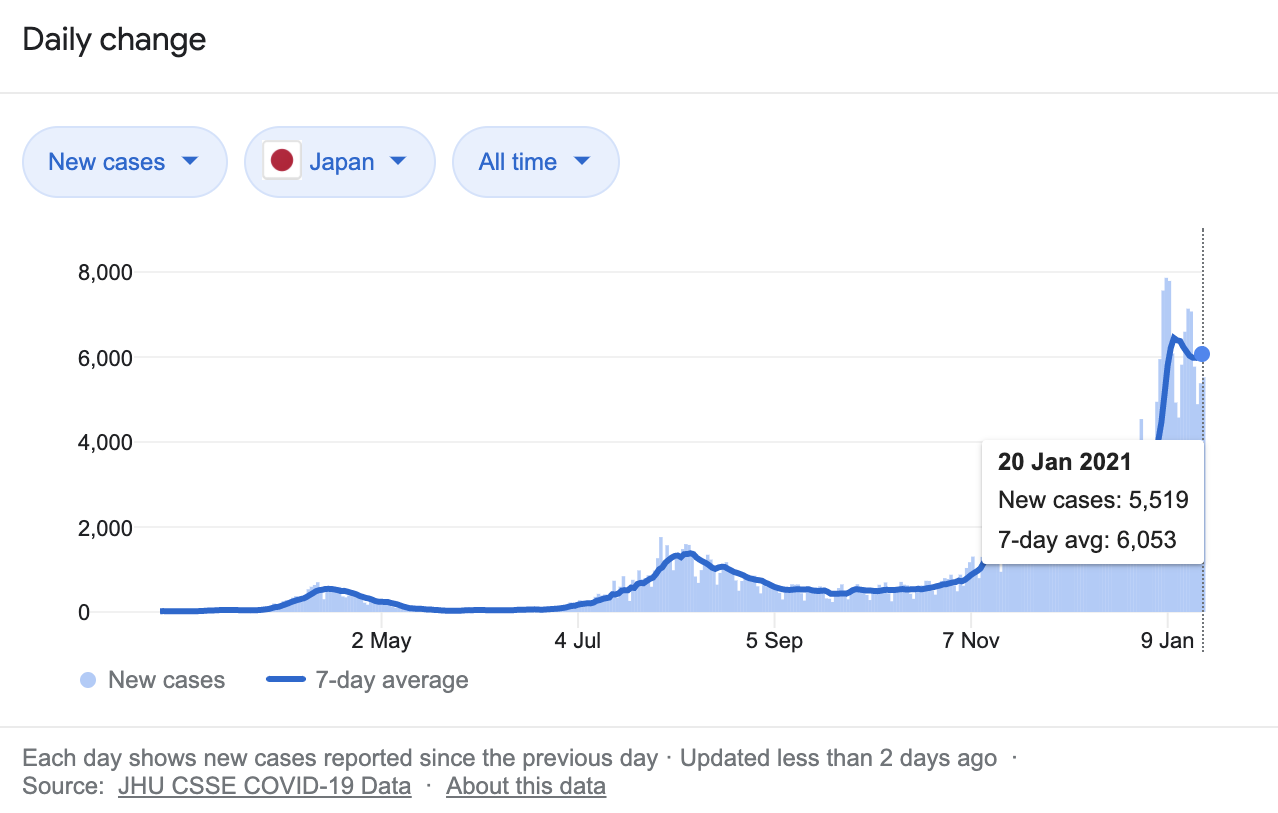Click the 5 Sep x-axis label
Viewport: 1278px width, 813px height.
coord(774,641)
